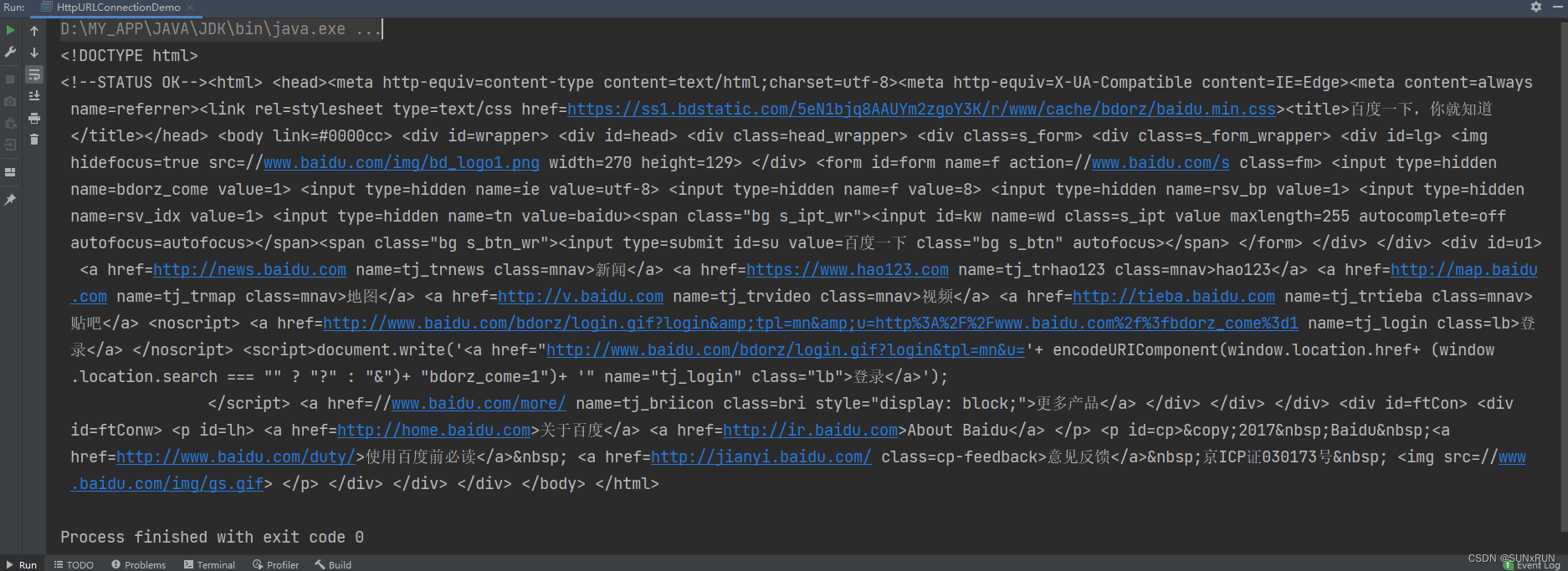Click the restore layout icon in the run sidebar

pyautogui.click(x=10, y=172)
